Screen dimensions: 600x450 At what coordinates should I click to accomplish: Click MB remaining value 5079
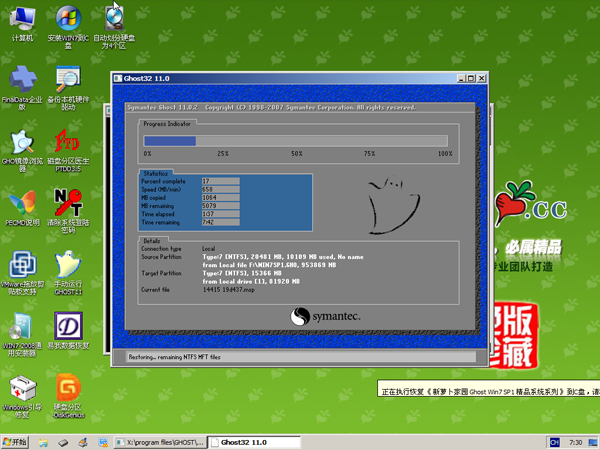pyautogui.click(x=220, y=206)
